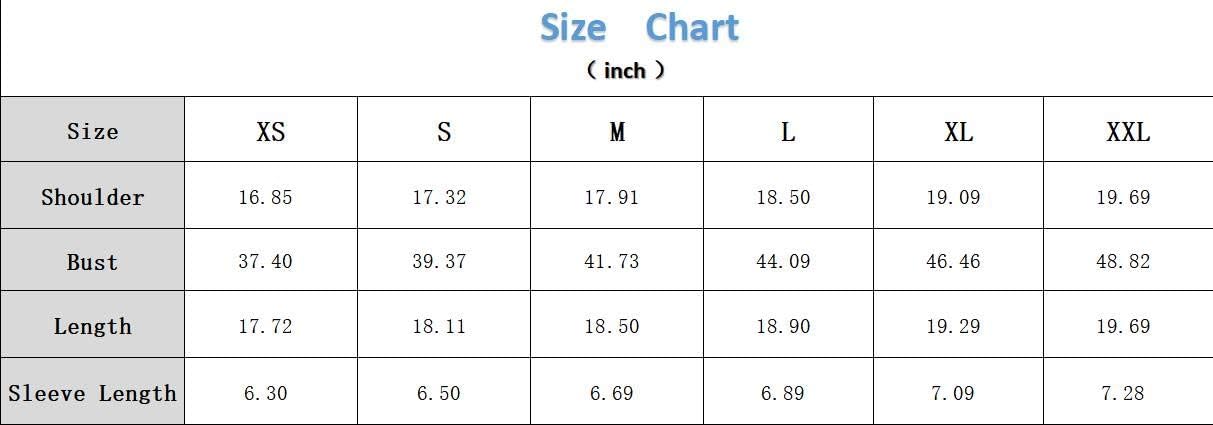This screenshot has height=425, width=1213.
Task: Select the (inch) unit label
Action: [x=625, y=71]
